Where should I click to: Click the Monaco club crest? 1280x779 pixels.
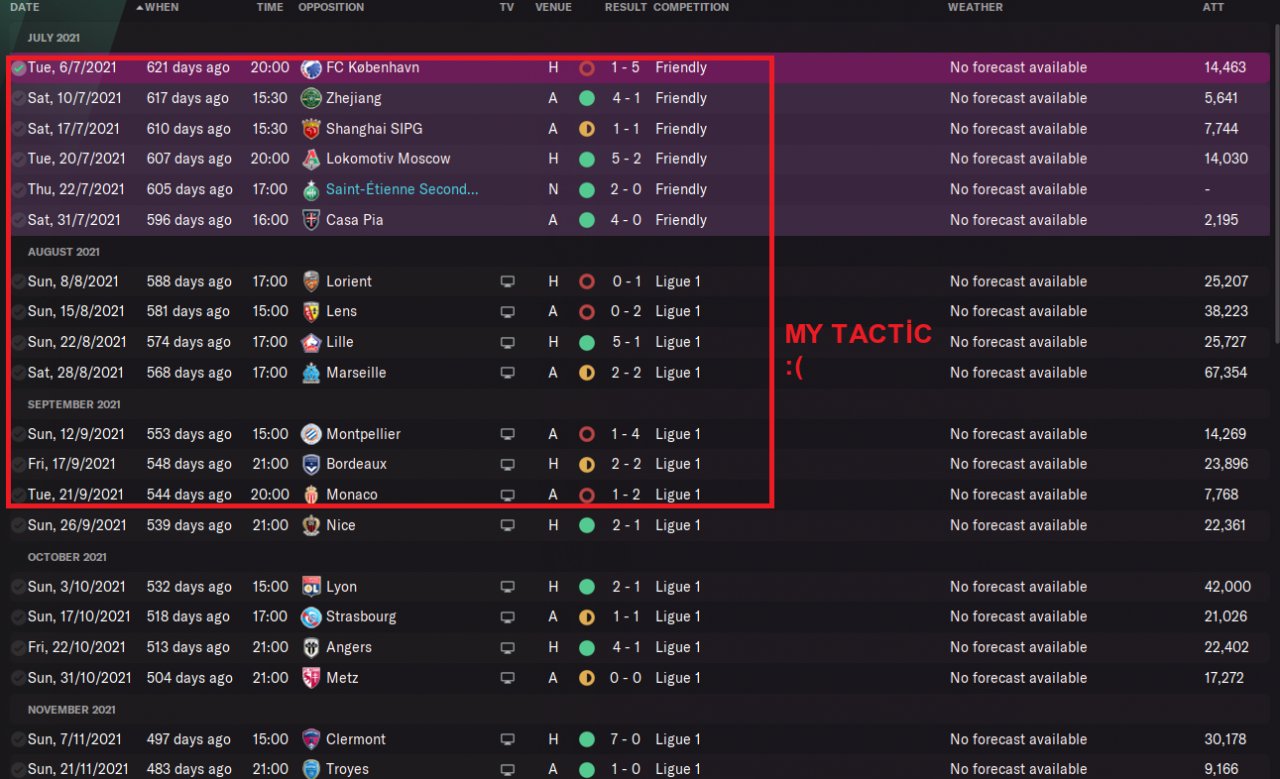click(x=310, y=495)
